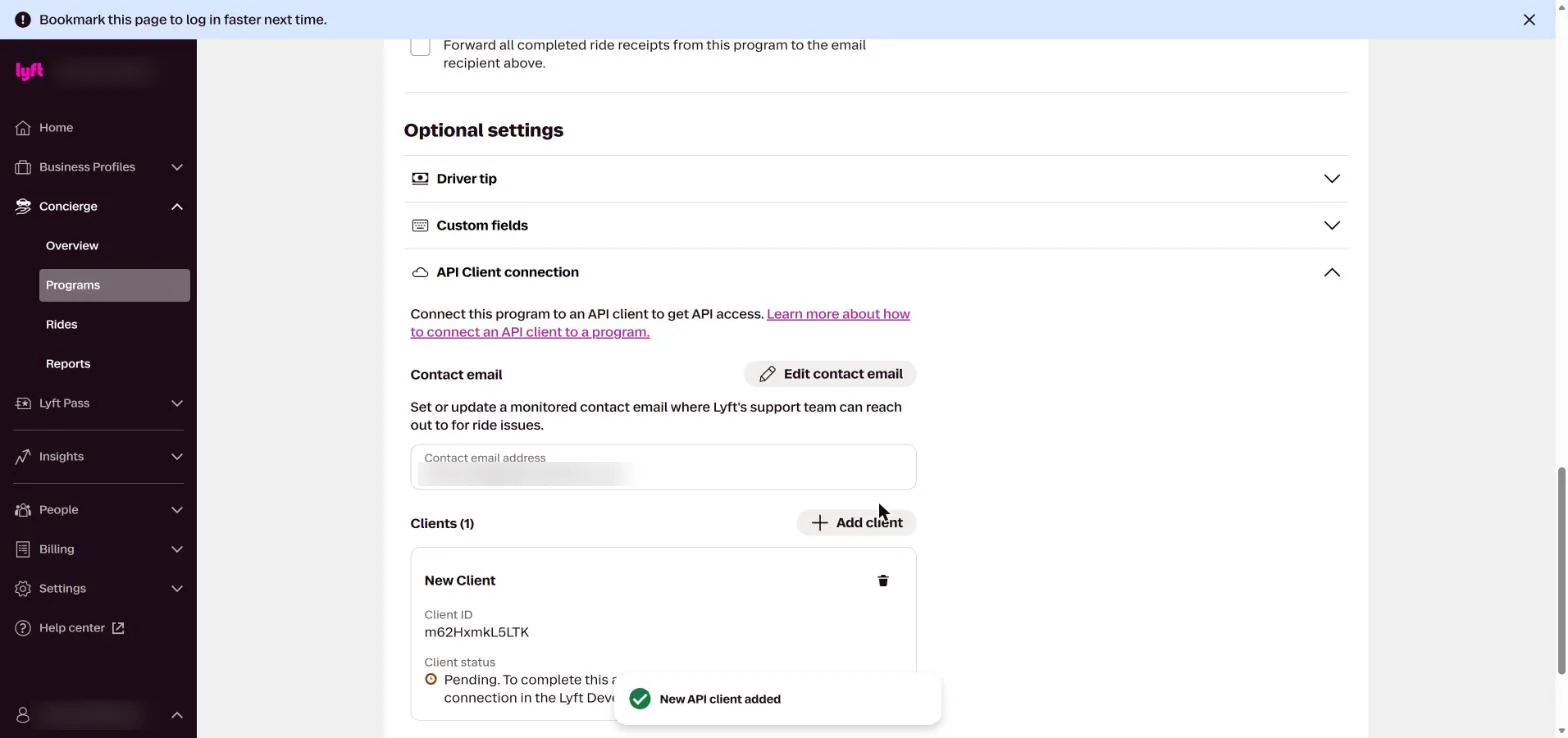The height and width of the screenshot is (738, 1568).
Task: Click the Lyft Pass ticket icon
Action: (23, 404)
